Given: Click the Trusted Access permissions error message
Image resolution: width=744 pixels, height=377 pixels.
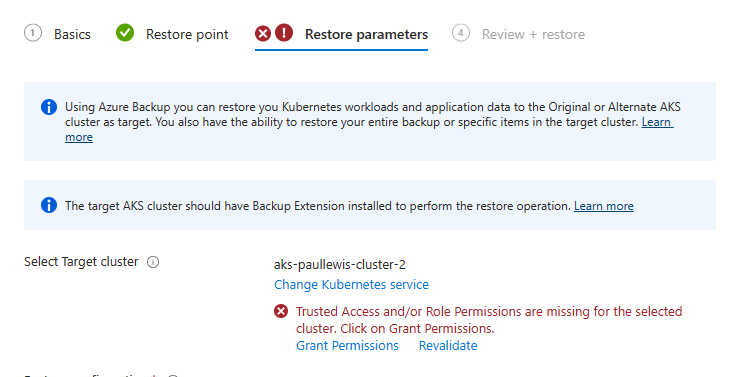Looking at the screenshot, I should [x=489, y=320].
